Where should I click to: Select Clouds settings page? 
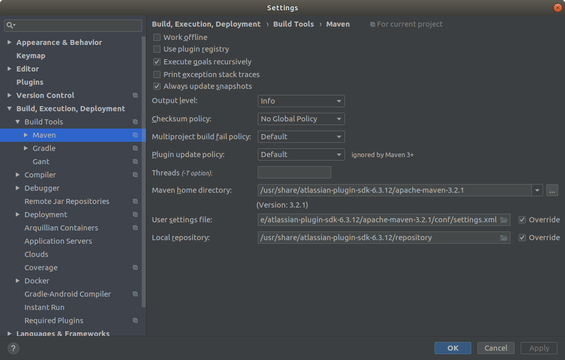(36, 254)
